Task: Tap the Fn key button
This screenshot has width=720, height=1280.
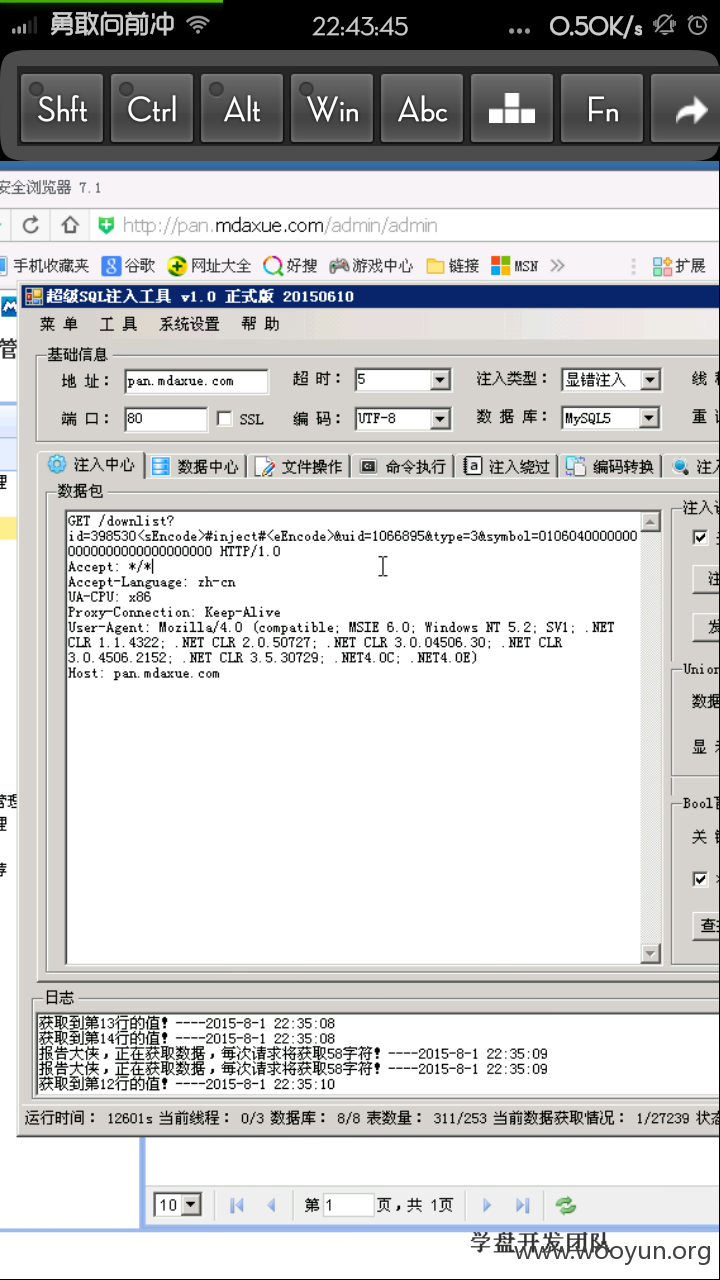Action: (x=602, y=109)
